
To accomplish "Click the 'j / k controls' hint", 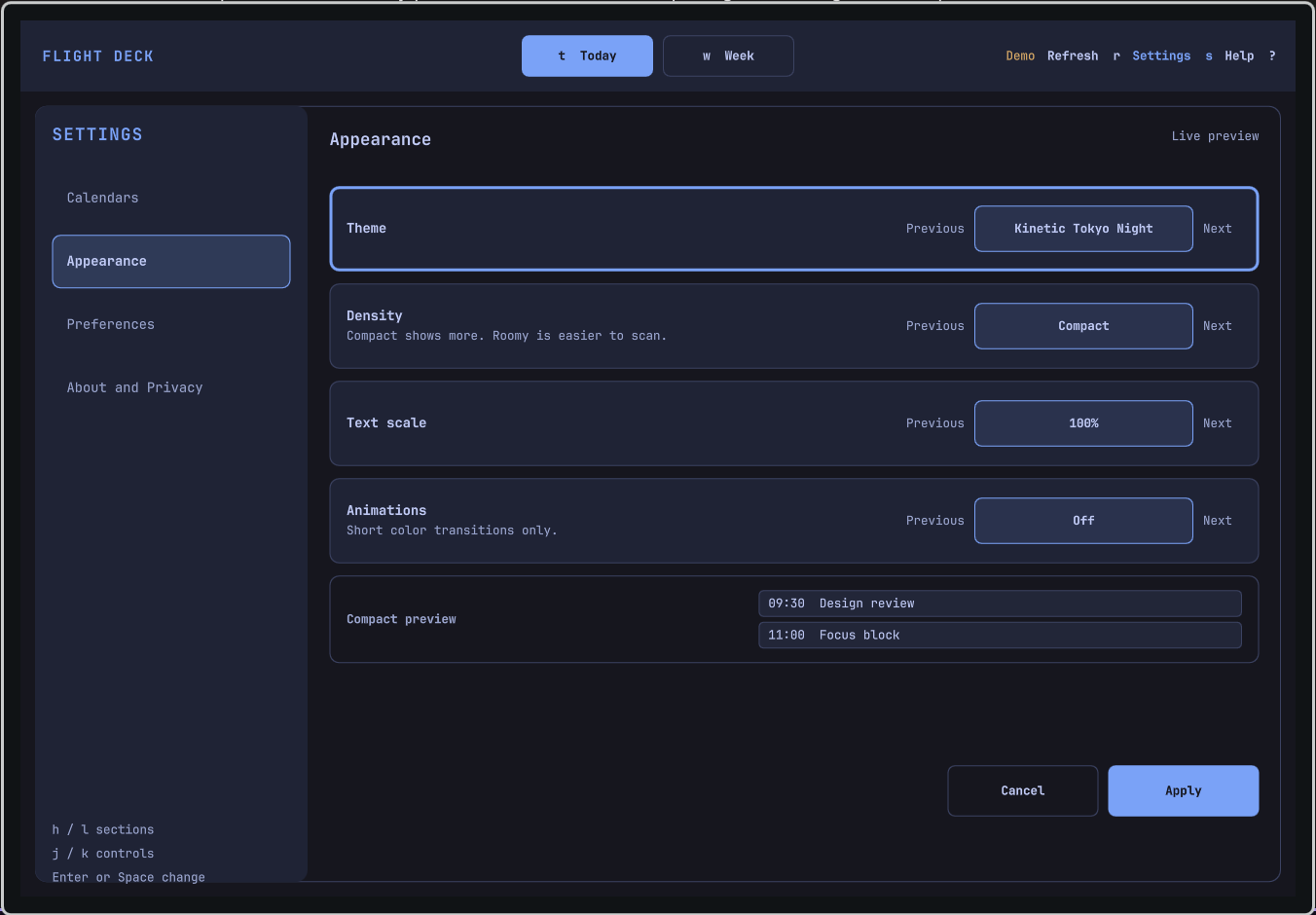I will [x=103, y=854].
